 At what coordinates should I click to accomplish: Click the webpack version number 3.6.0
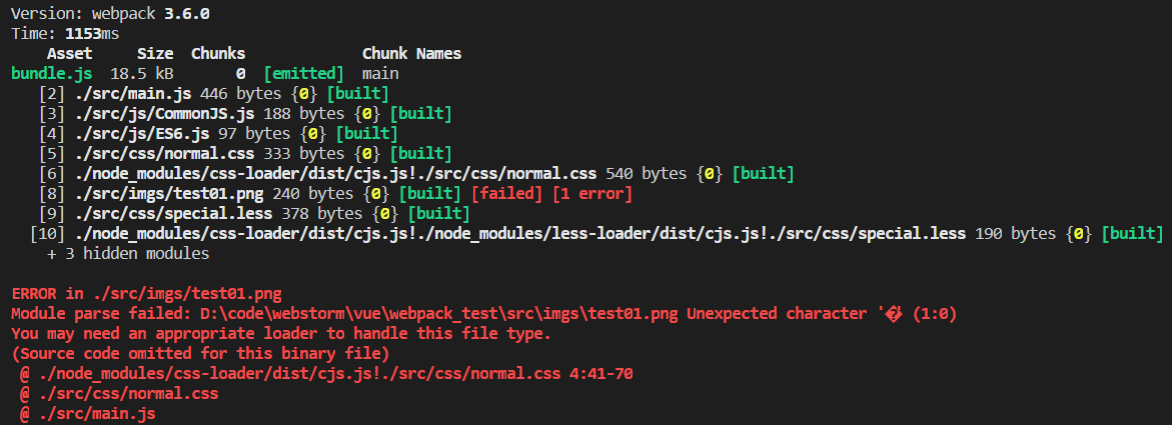point(187,14)
